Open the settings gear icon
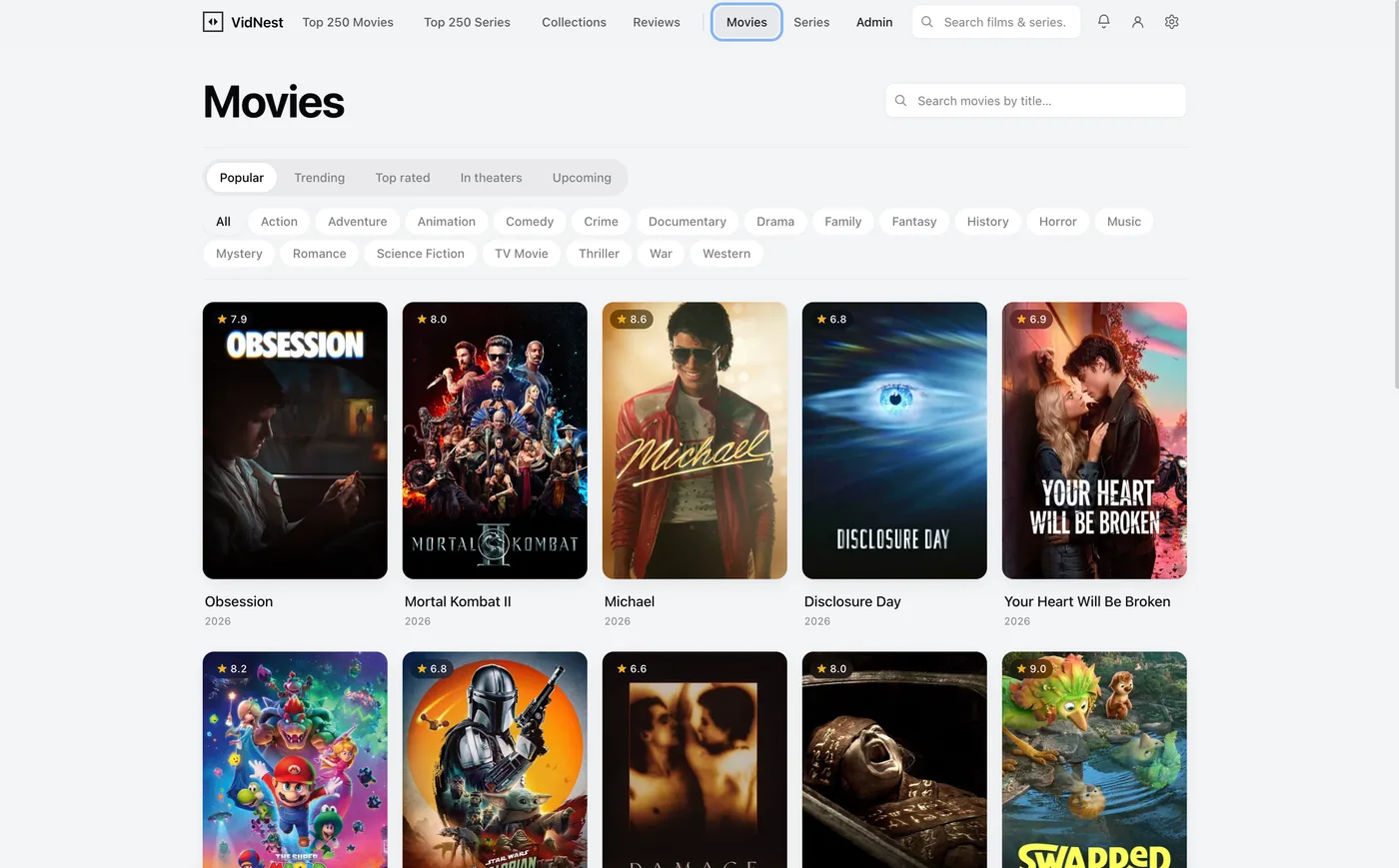 point(1171,21)
